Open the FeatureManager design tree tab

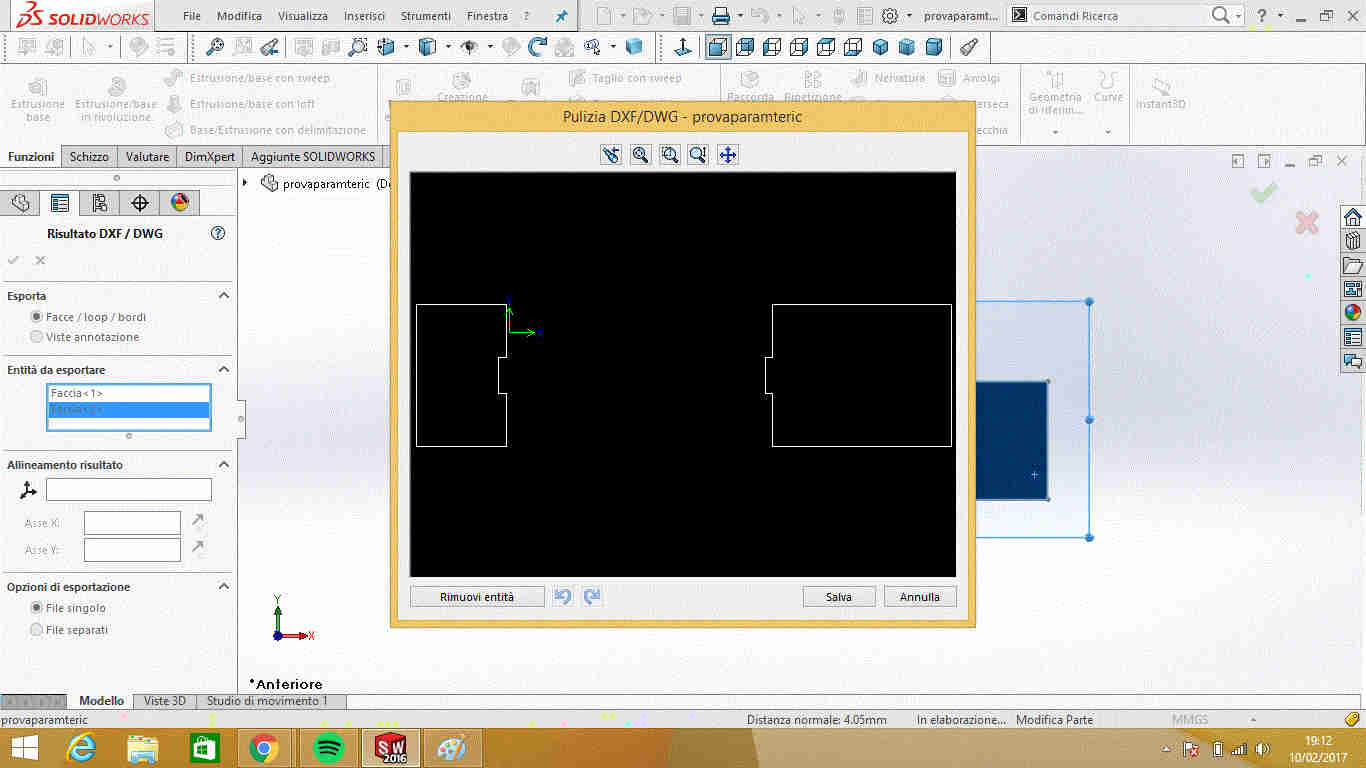point(20,203)
